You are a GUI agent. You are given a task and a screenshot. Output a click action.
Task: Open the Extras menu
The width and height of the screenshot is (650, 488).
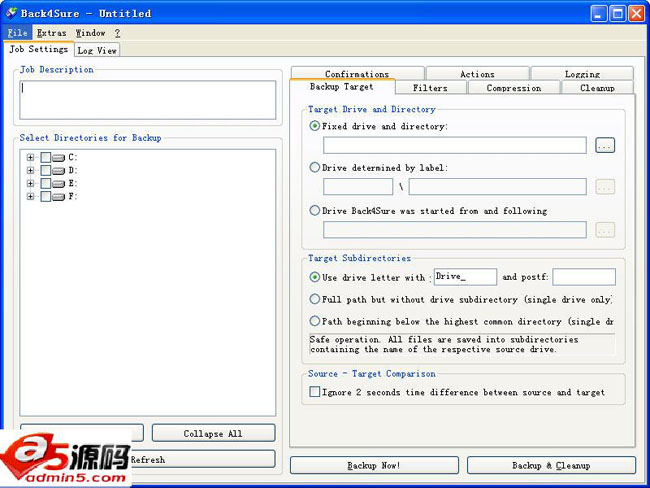click(51, 33)
